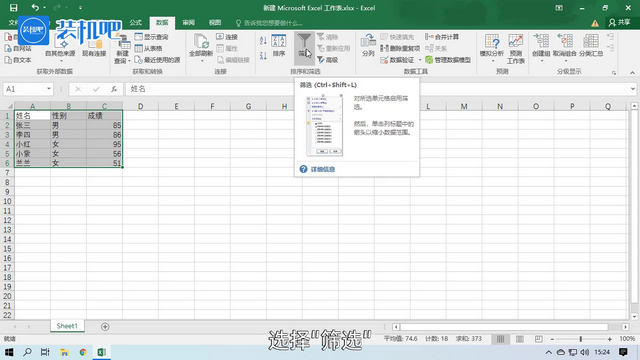This screenshot has height=360, width=640.
Task: Sort ascending A to Z icon
Action: coord(263,40)
